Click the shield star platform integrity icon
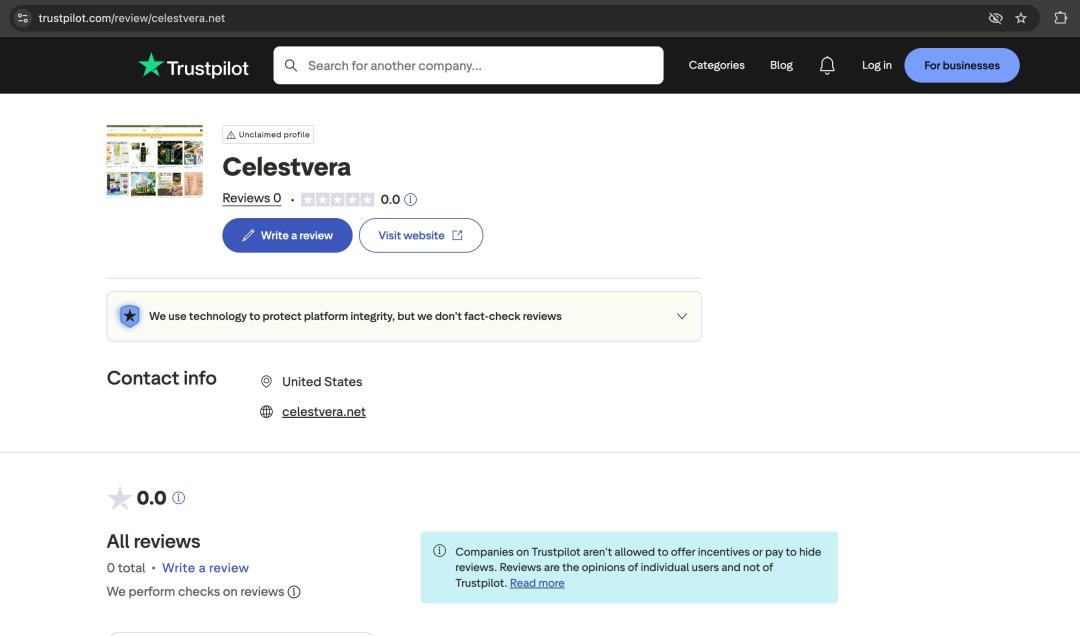Screen dimensions: 1080x636 pos(129,316)
